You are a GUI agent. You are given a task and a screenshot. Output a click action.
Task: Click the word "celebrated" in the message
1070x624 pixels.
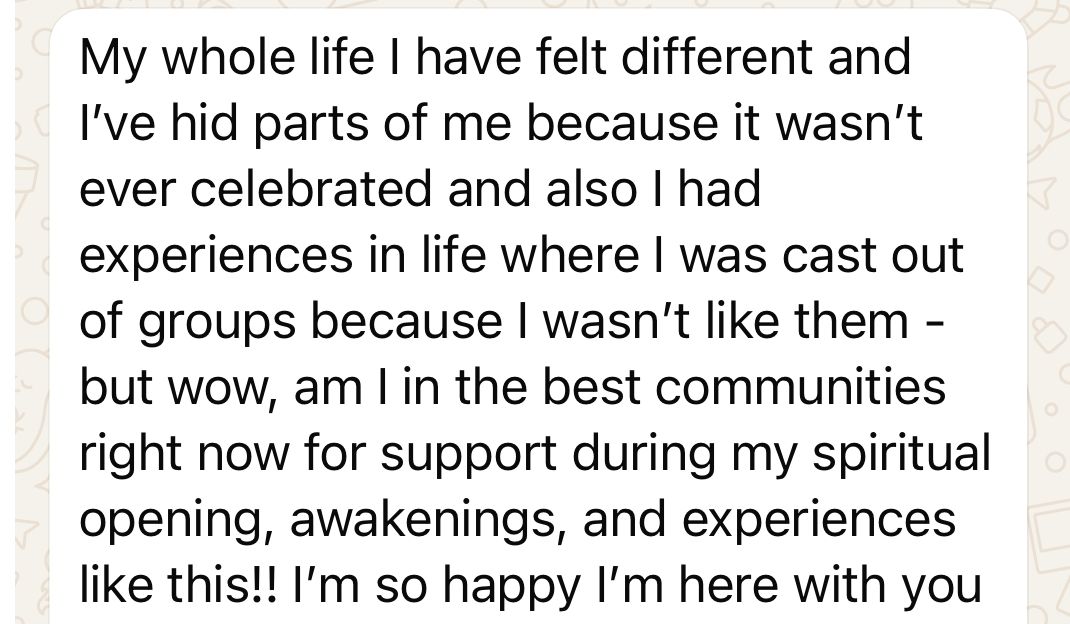pyautogui.click(x=311, y=189)
